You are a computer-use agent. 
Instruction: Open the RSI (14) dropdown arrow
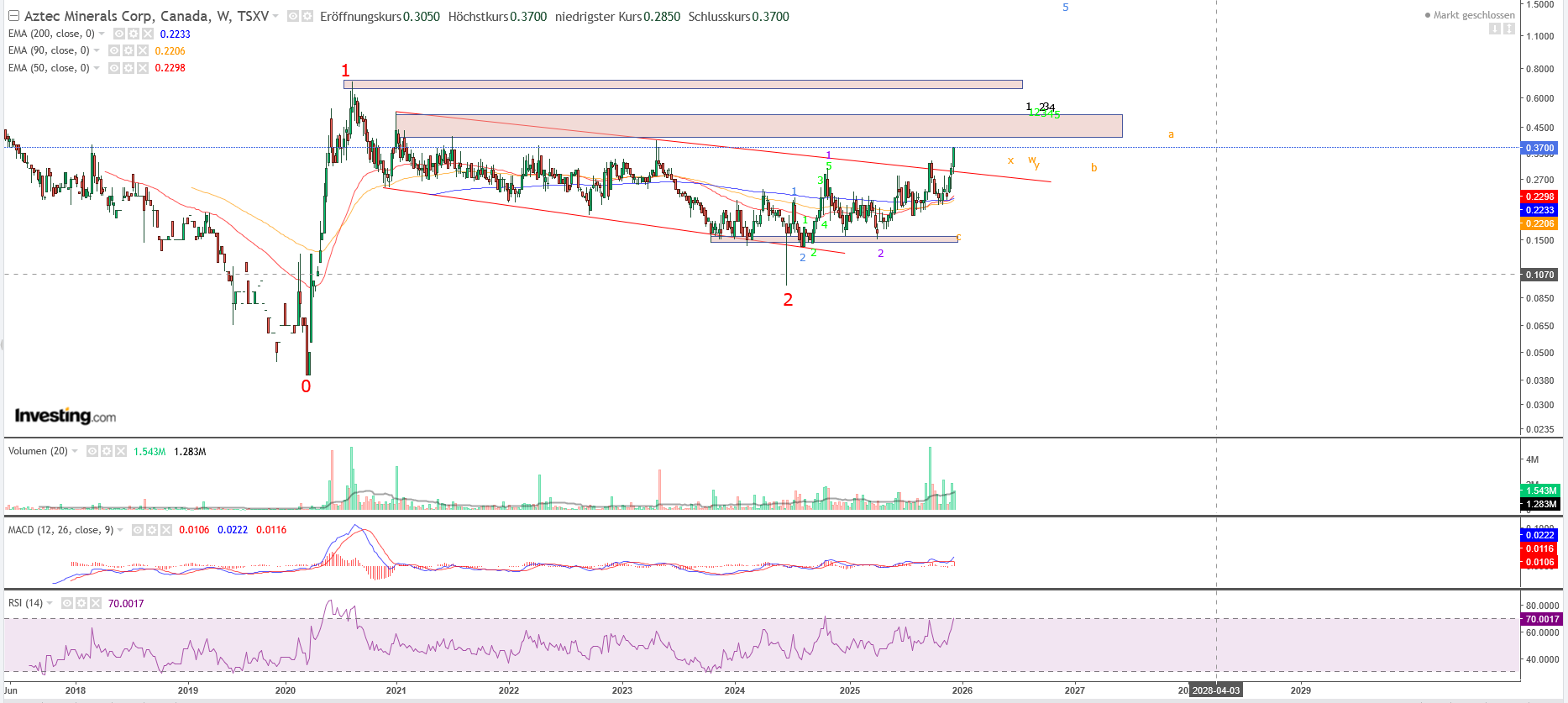click(50, 603)
